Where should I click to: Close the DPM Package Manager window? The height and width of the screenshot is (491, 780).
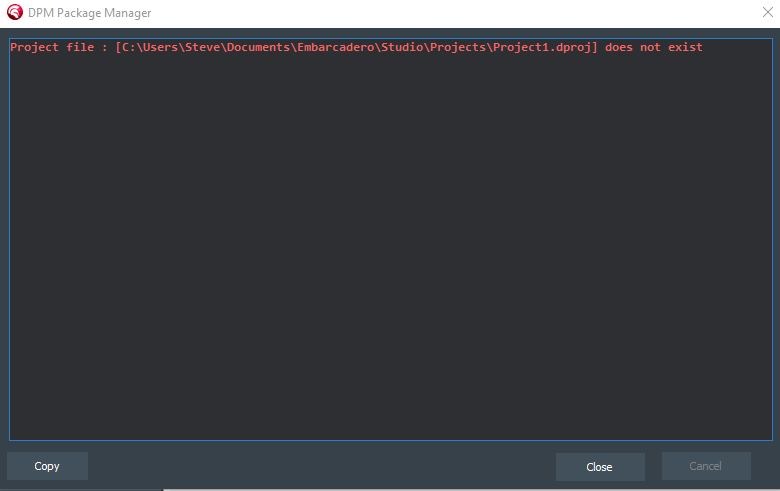click(768, 12)
